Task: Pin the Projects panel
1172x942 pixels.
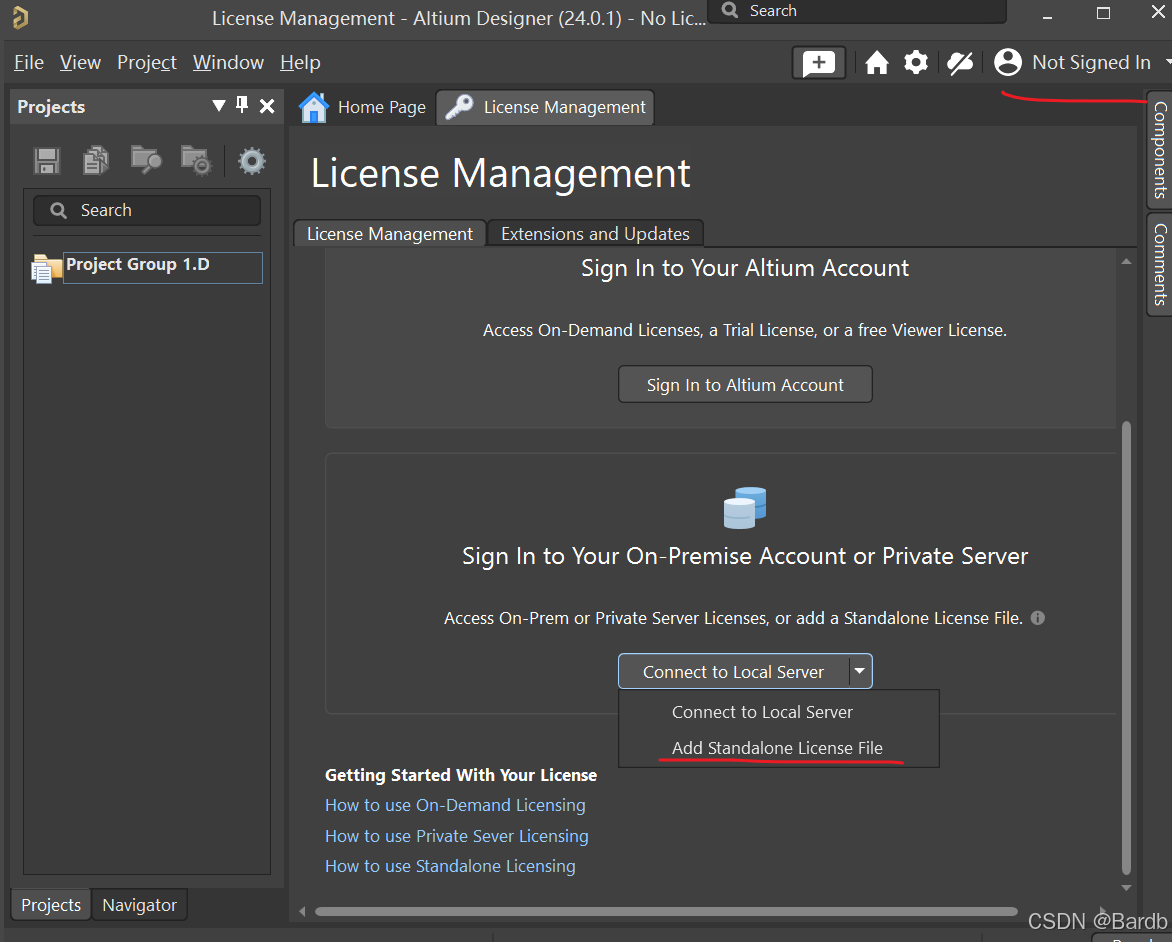Action: [241, 105]
